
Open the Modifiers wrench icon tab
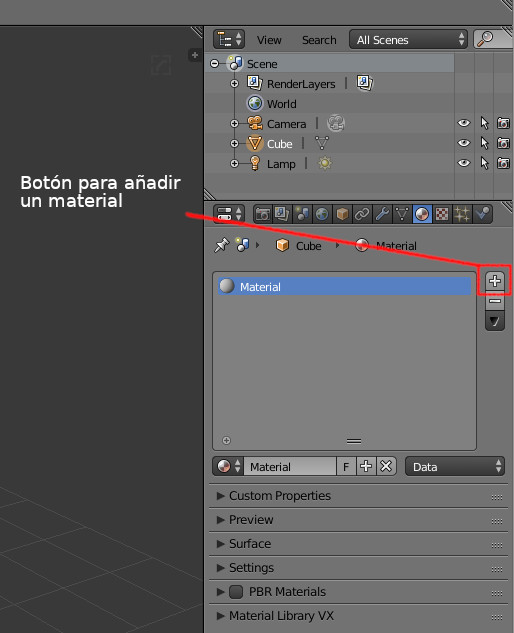382,214
